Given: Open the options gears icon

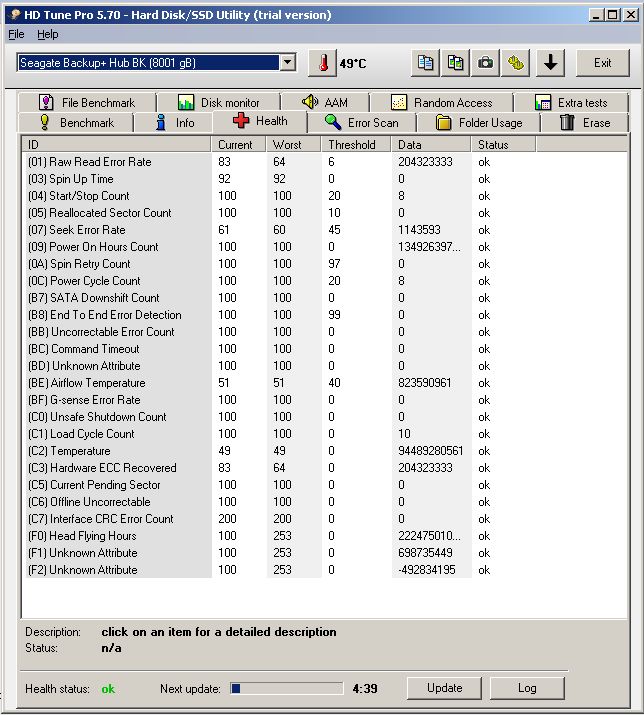Looking at the screenshot, I should (x=515, y=63).
